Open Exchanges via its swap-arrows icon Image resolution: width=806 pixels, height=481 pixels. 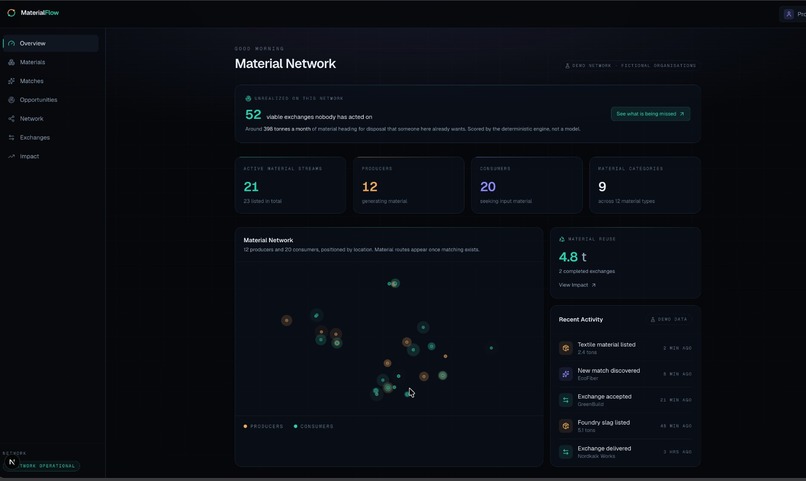[x=11, y=138]
